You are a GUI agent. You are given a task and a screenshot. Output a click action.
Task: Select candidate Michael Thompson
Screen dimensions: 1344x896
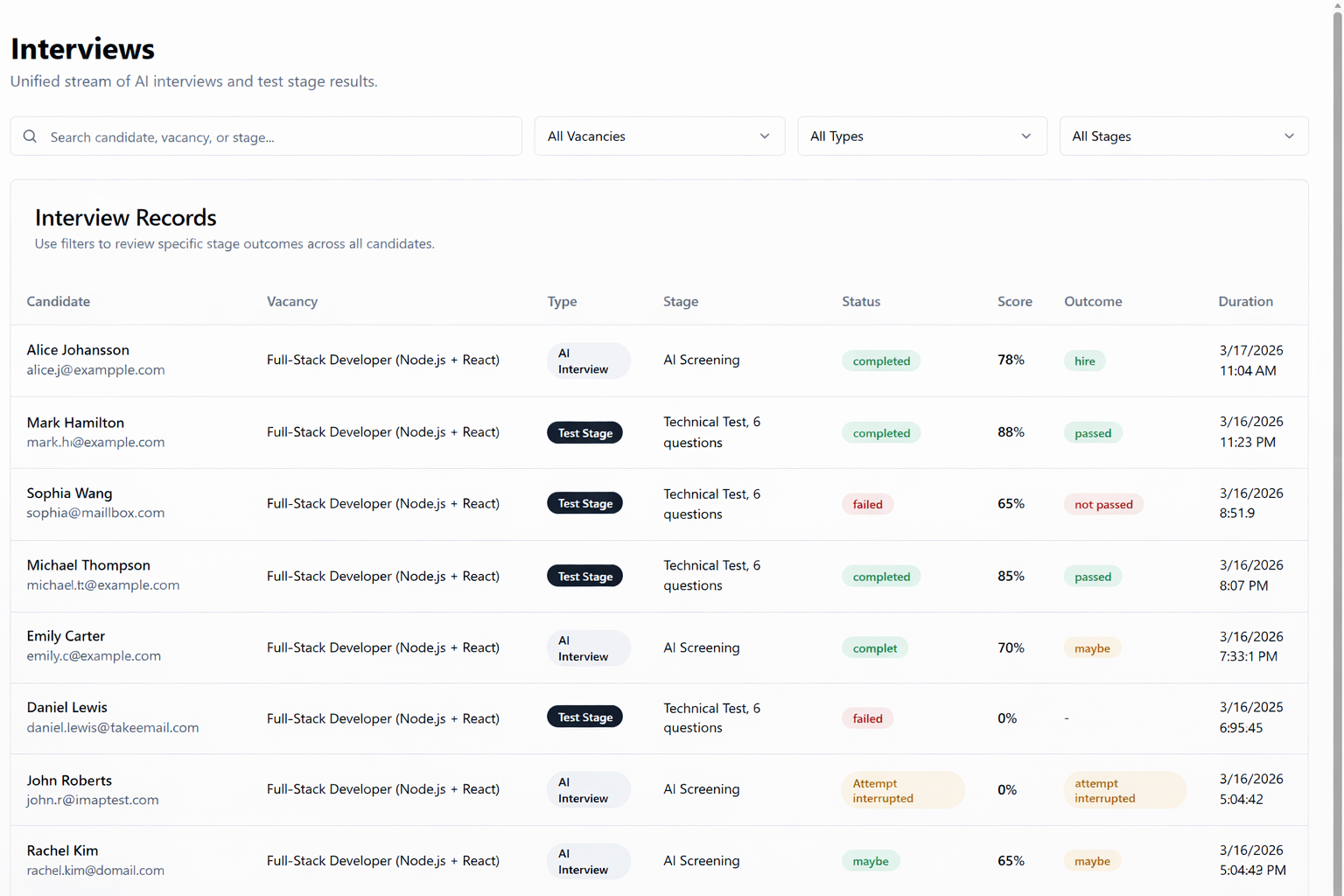pyautogui.click(x=88, y=565)
